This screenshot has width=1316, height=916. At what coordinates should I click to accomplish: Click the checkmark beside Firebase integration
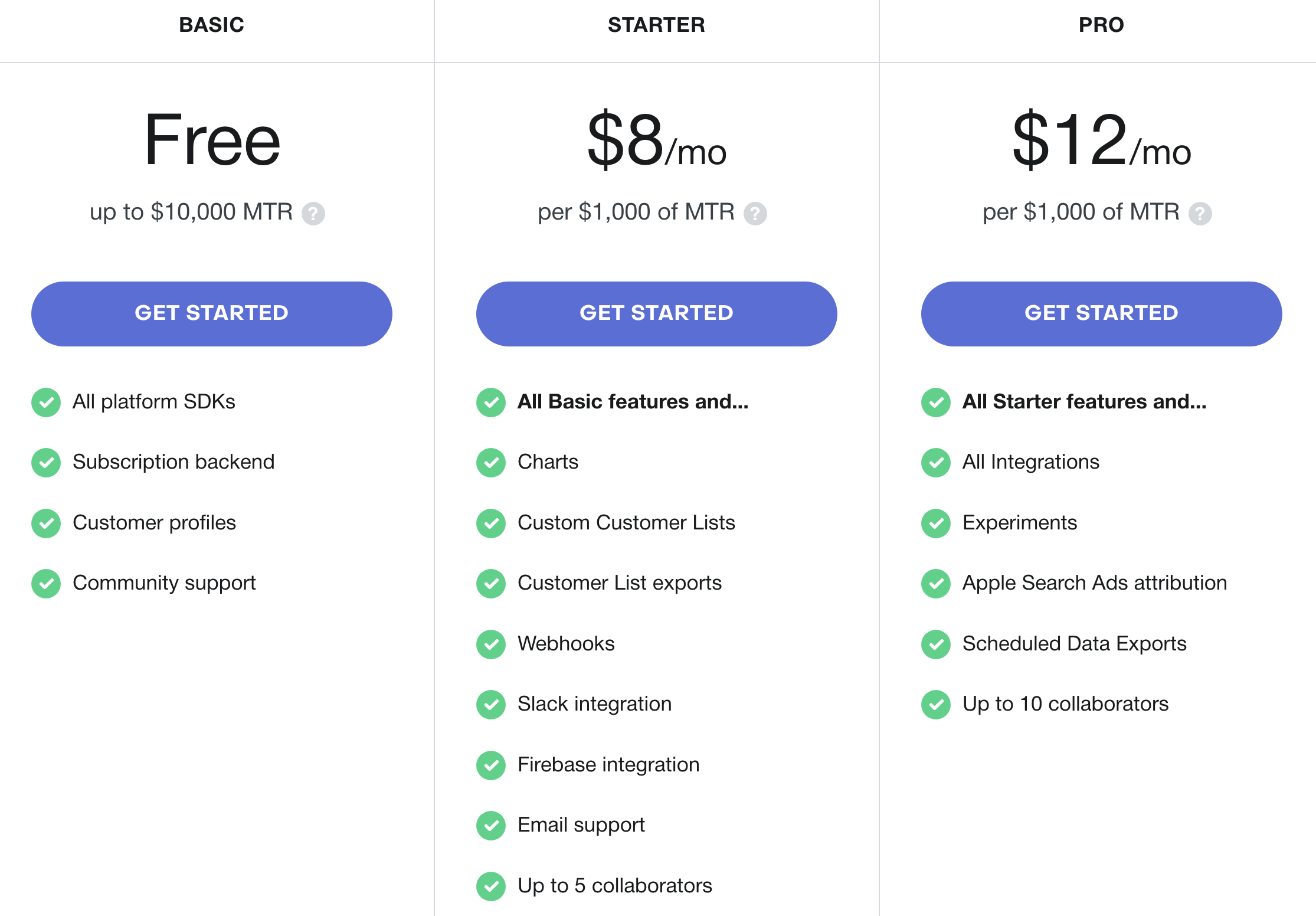point(490,765)
